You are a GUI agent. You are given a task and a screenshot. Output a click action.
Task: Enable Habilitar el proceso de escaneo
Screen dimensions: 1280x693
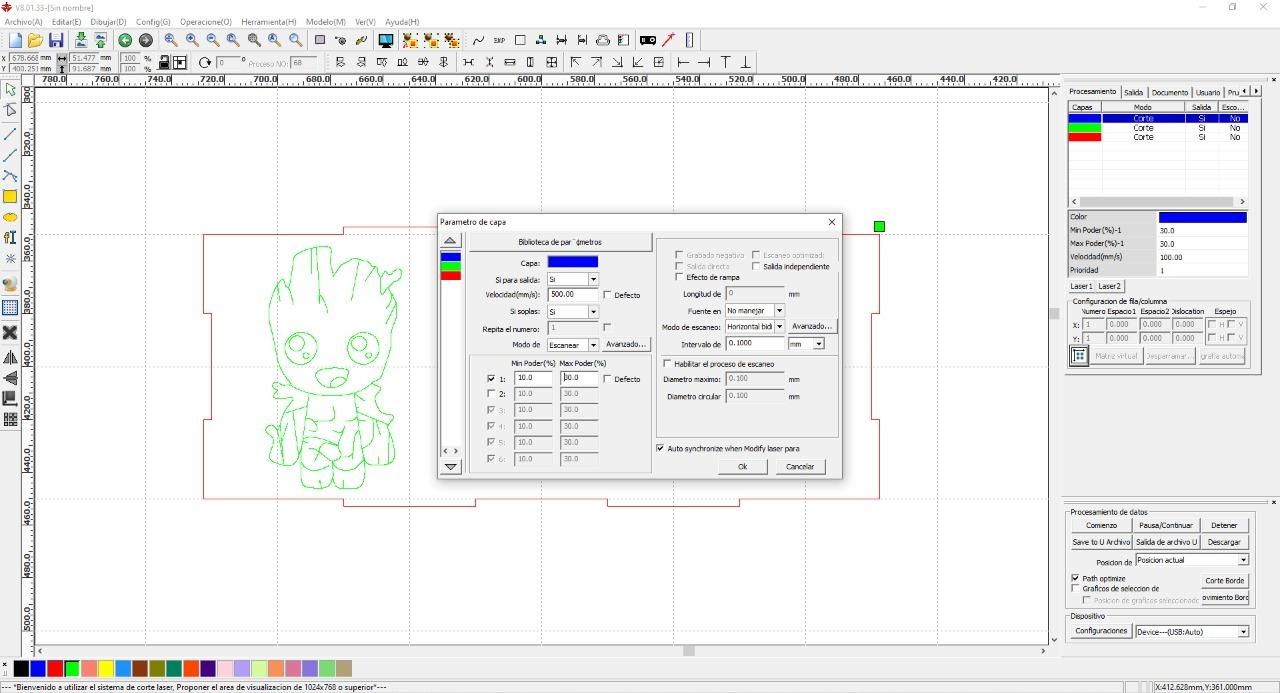click(668, 364)
